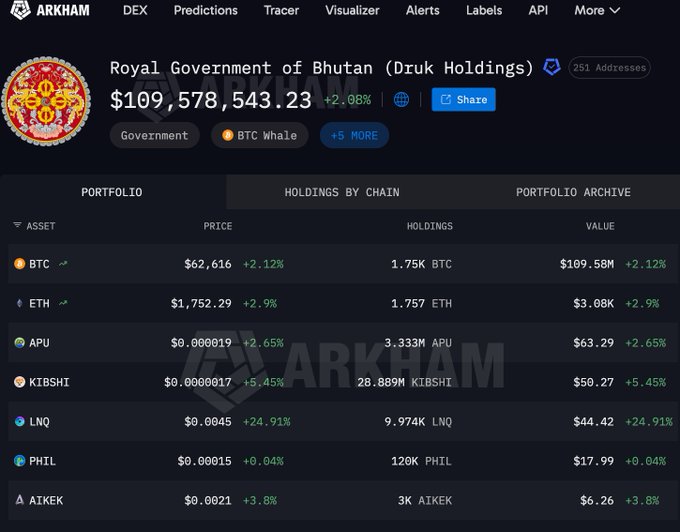
Task: Go to Predictions in navigation
Action: tap(206, 10)
